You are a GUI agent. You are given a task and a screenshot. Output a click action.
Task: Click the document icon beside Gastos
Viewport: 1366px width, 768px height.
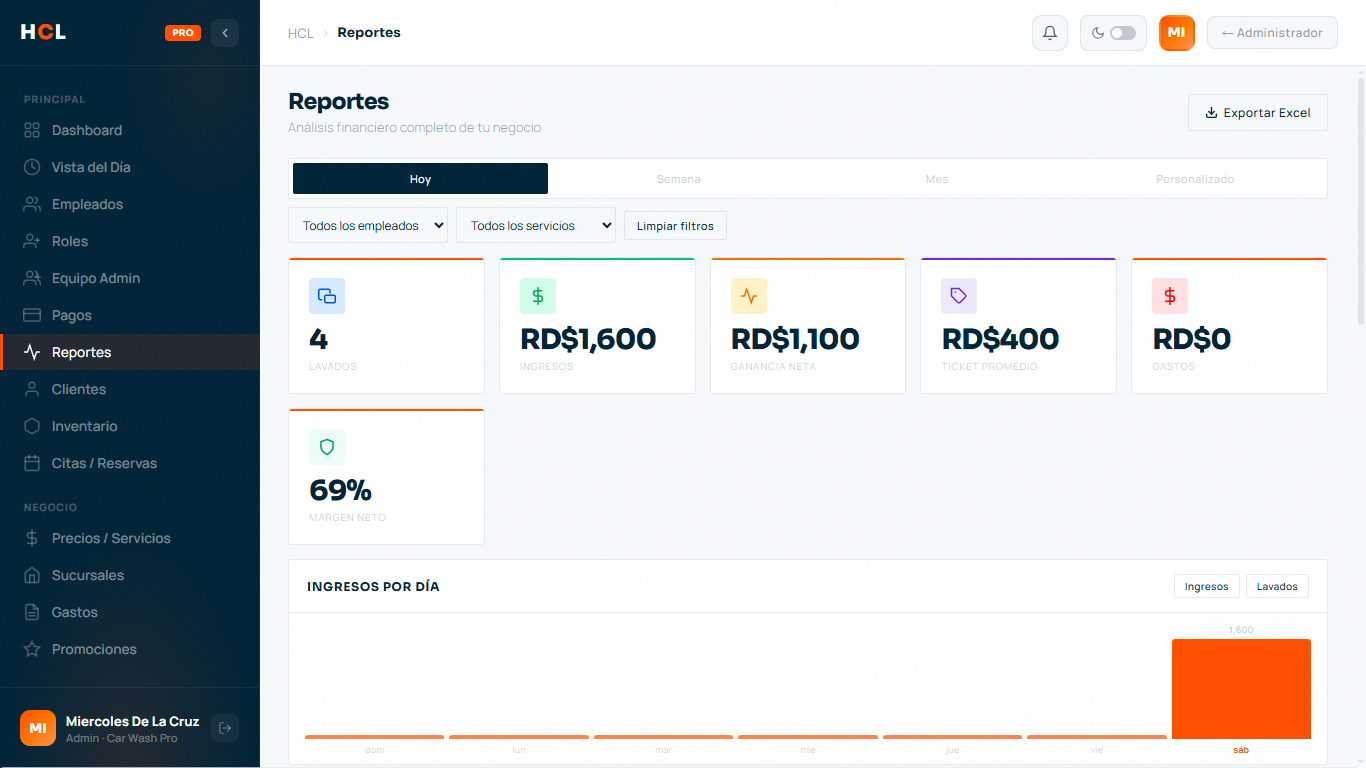point(32,612)
